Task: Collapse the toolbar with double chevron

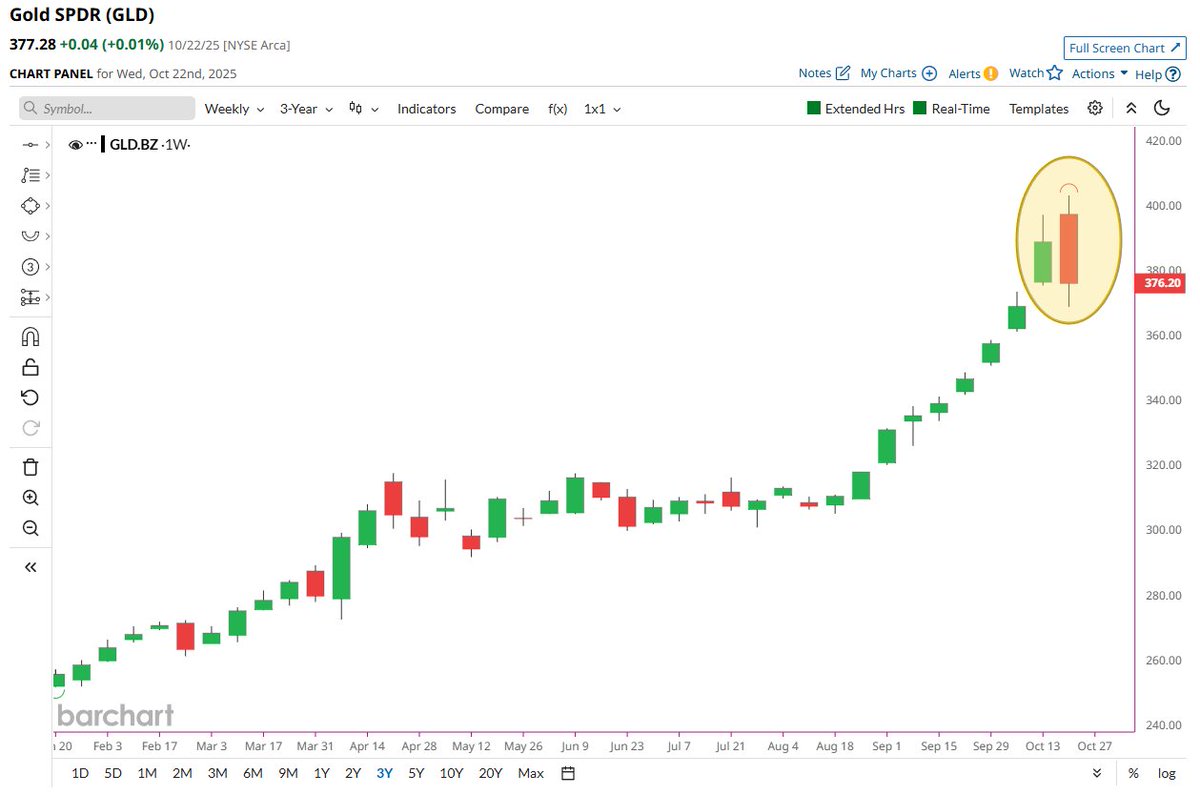Action: pyautogui.click(x=1131, y=108)
